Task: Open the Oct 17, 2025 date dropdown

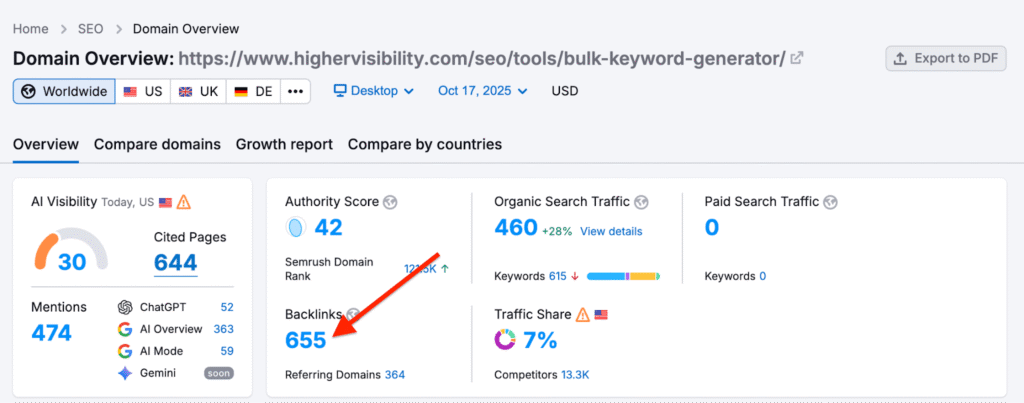Action: point(483,91)
